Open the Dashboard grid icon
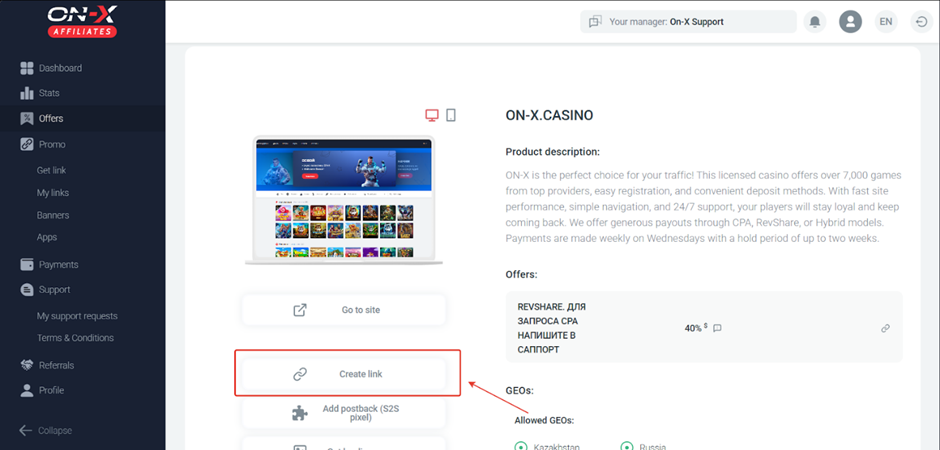The width and height of the screenshot is (940, 450). [26, 68]
